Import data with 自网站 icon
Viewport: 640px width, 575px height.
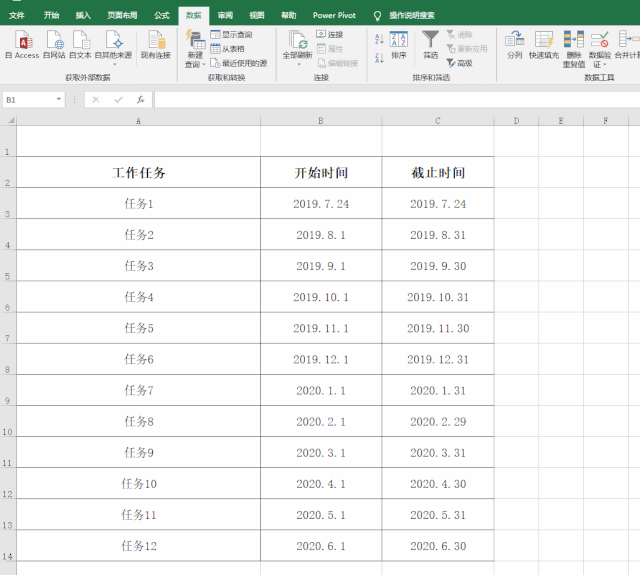point(54,44)
